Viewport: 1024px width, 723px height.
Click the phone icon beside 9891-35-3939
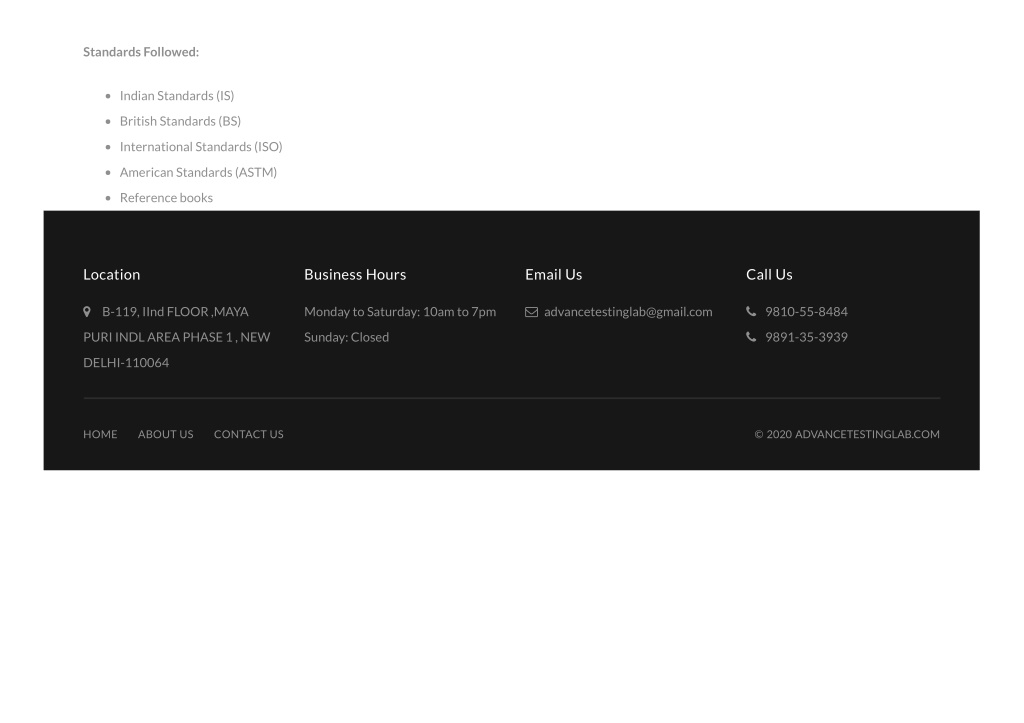751,337
